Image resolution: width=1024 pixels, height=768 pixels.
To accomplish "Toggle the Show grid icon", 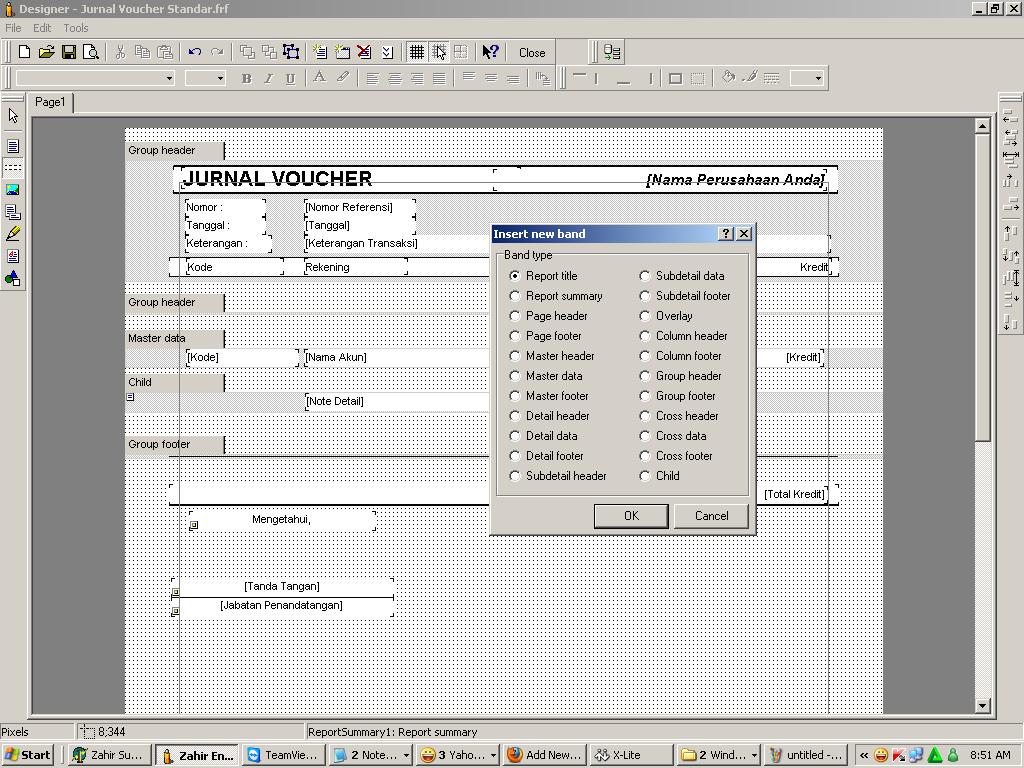I will pos(416,52).
